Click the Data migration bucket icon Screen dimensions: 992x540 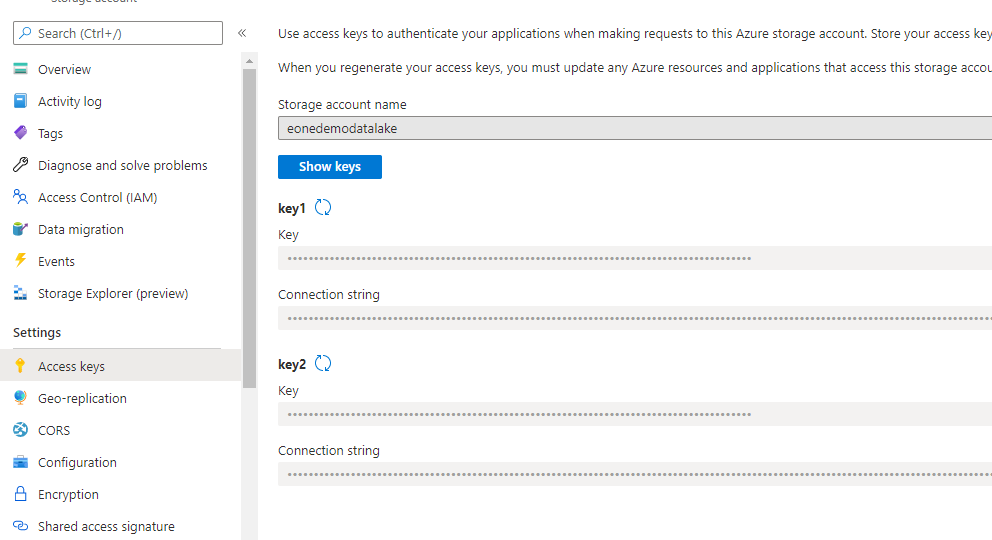(x=20, y=229)
